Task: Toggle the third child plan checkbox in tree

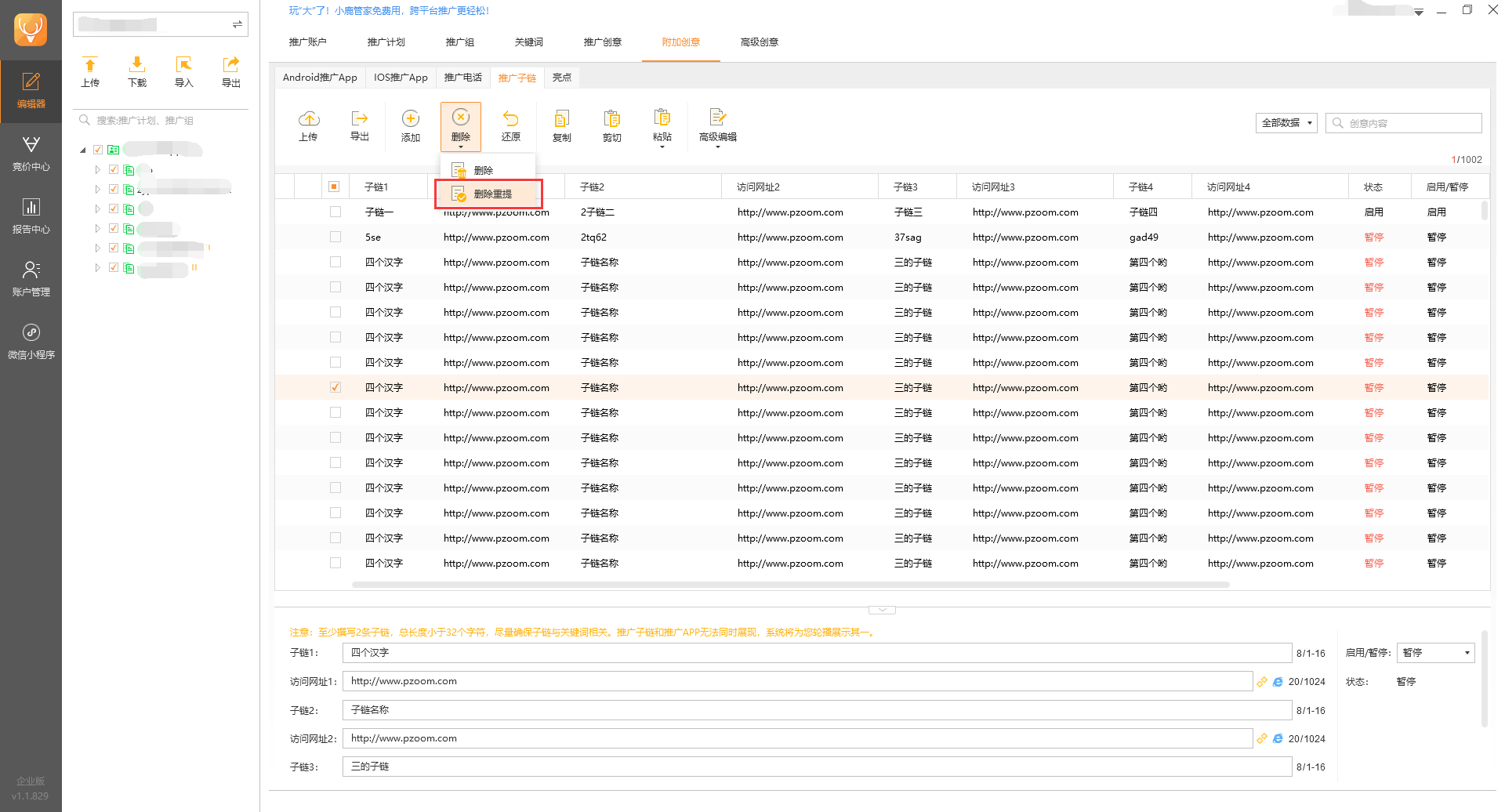Action: (x=114, y=208)
